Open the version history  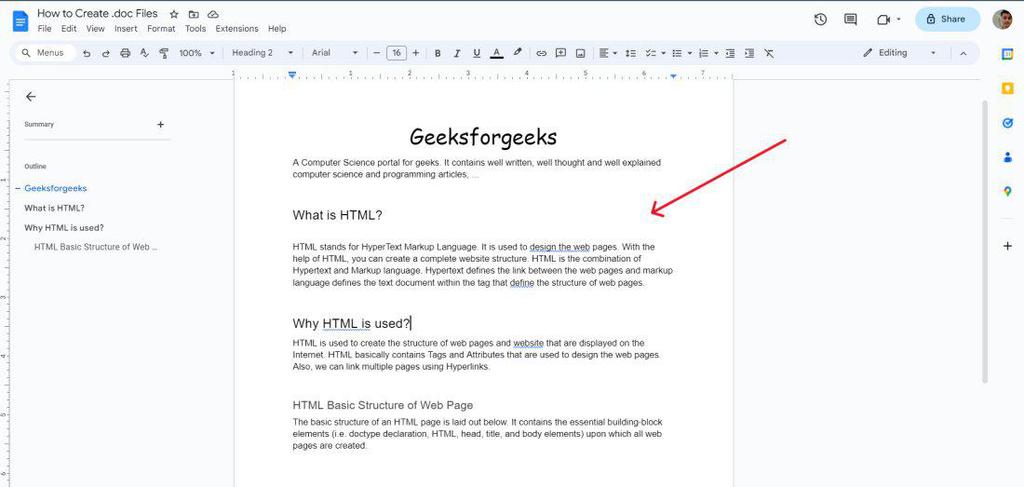coord(821,20)
